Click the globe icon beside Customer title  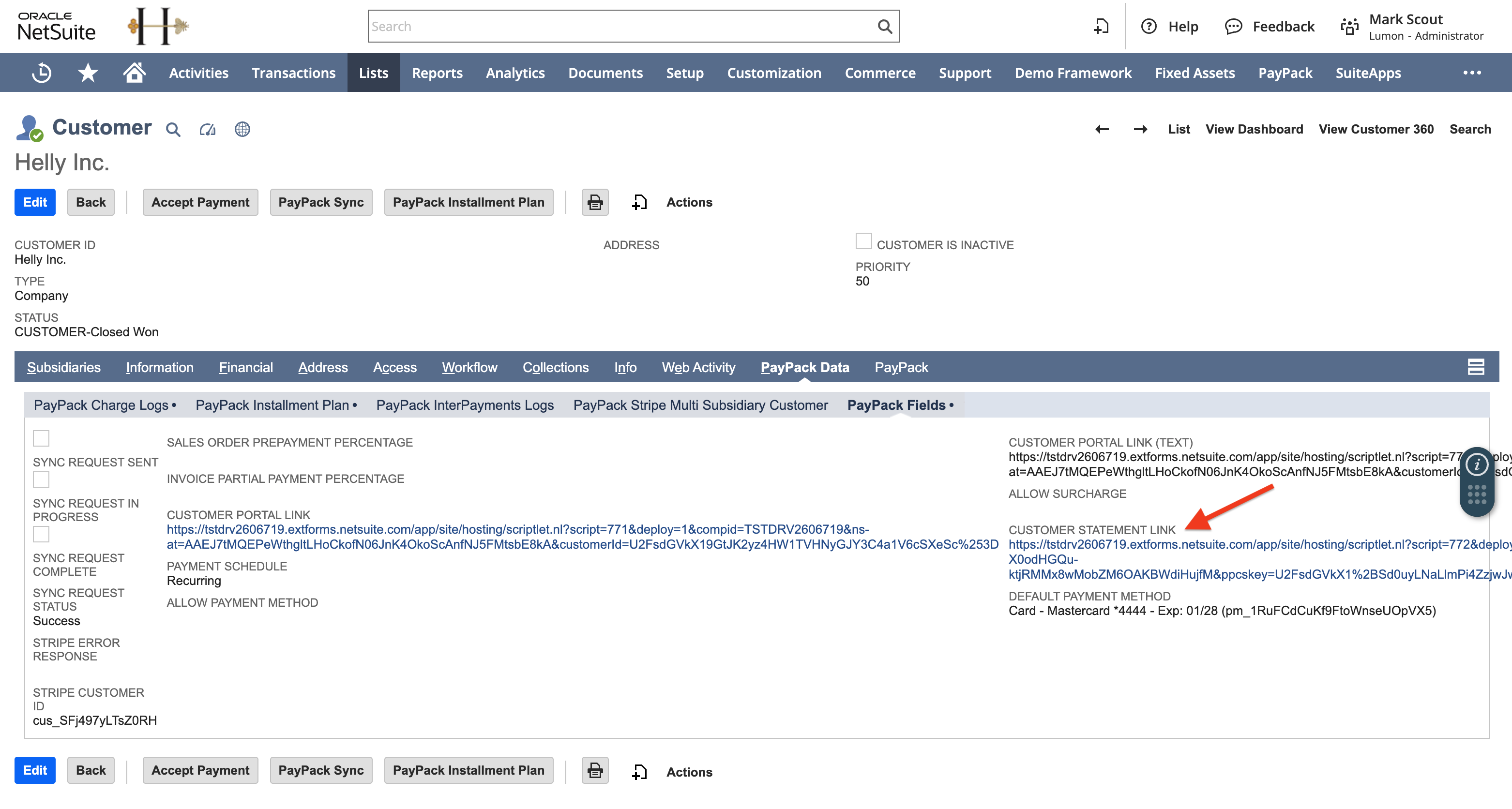tap(242, 129)
